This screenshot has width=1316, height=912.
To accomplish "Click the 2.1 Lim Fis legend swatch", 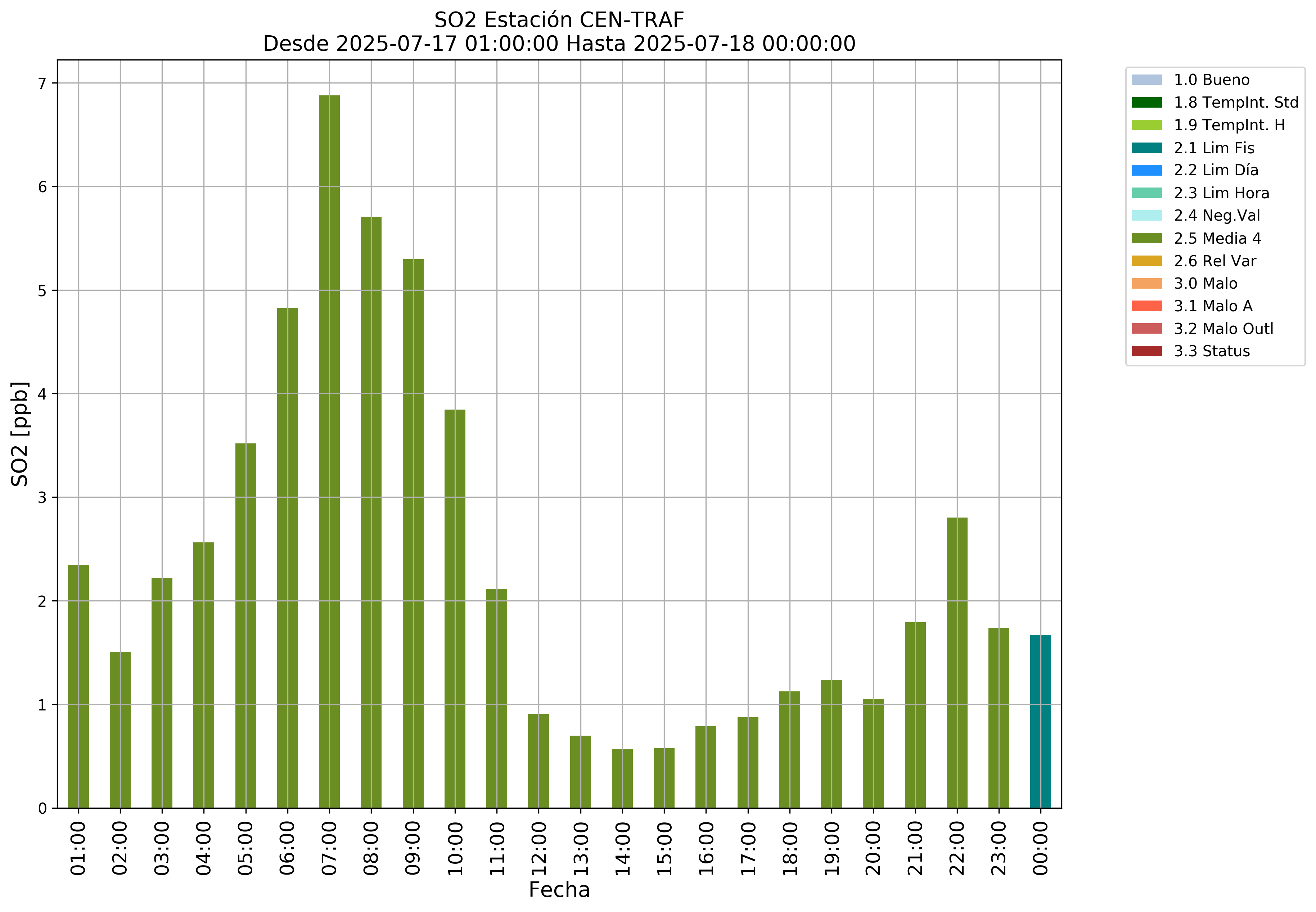I will 1146,148.
